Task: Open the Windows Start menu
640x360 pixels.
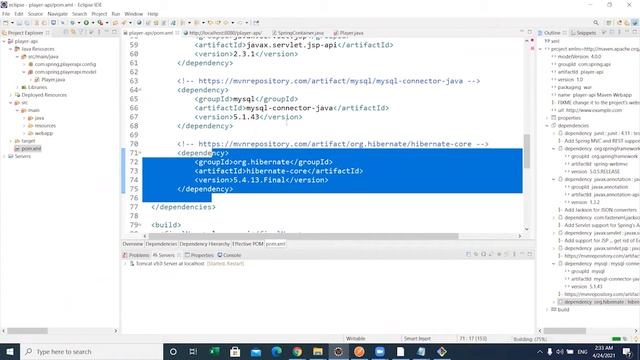Action: (x=10, y=351)
